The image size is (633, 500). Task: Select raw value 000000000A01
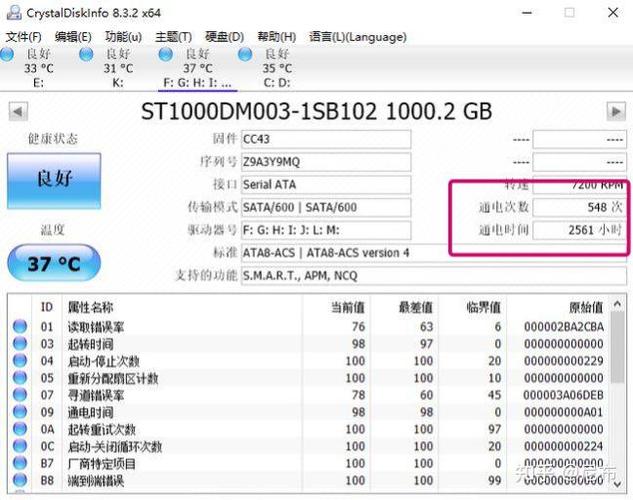[564, 412]
